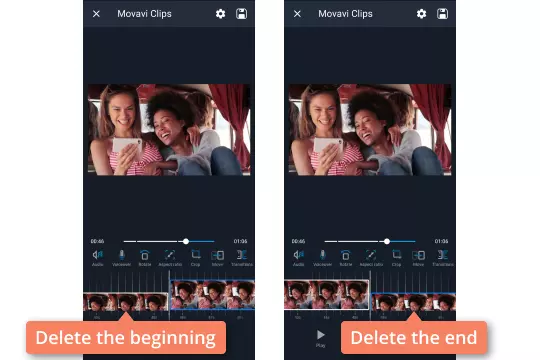Open the Audio tool on the left screen
The width and height of the screenshot is (540, 360).
click(98, 257)
